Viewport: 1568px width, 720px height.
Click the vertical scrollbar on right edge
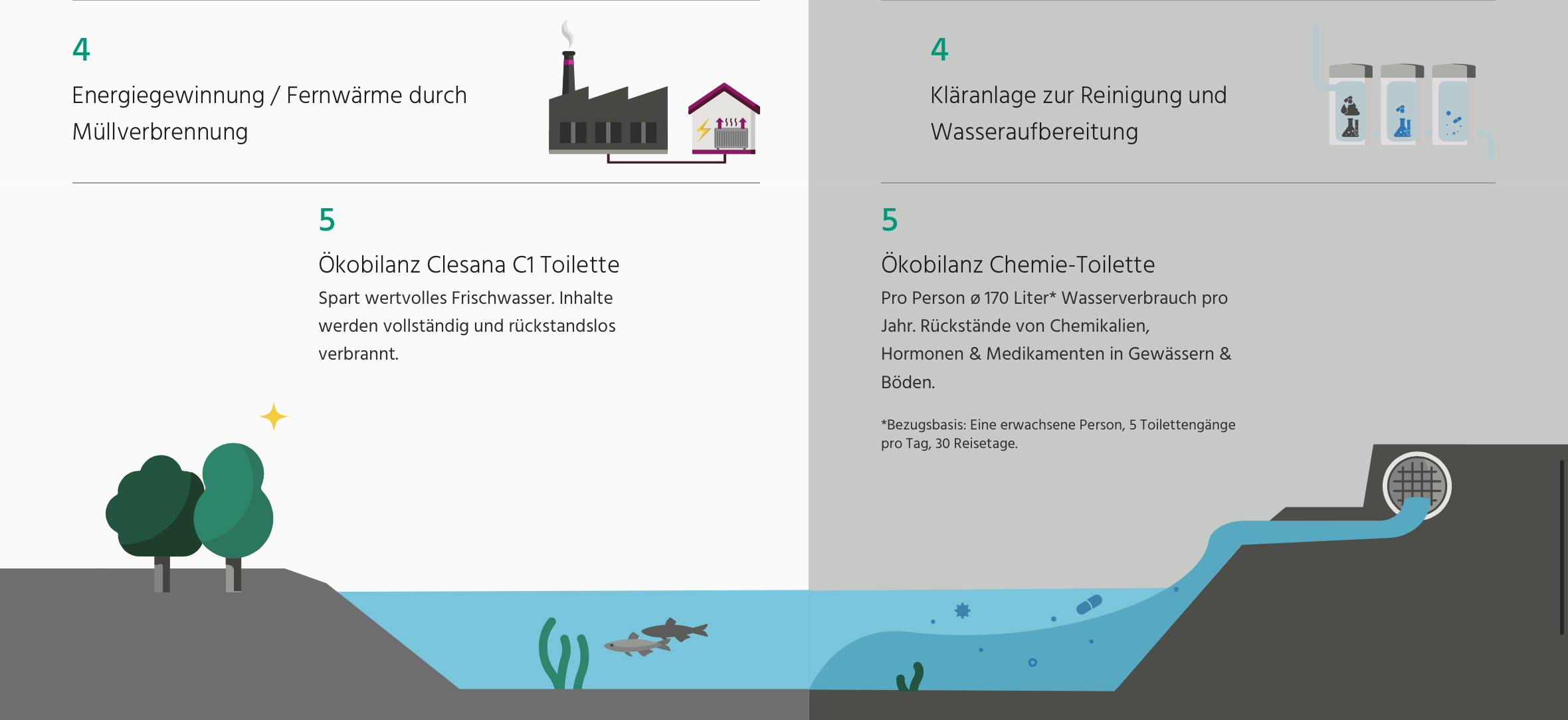[1561, 546]
